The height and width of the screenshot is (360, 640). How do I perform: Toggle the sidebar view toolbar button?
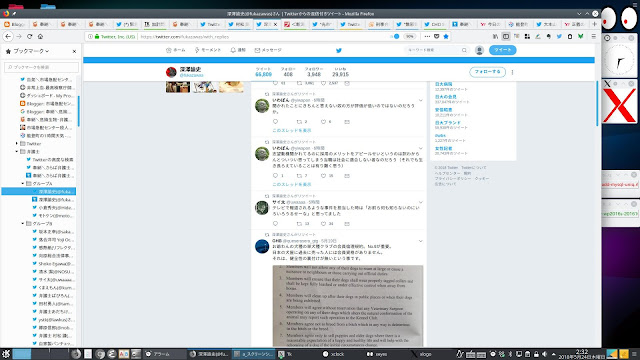(x=506, y=36)
